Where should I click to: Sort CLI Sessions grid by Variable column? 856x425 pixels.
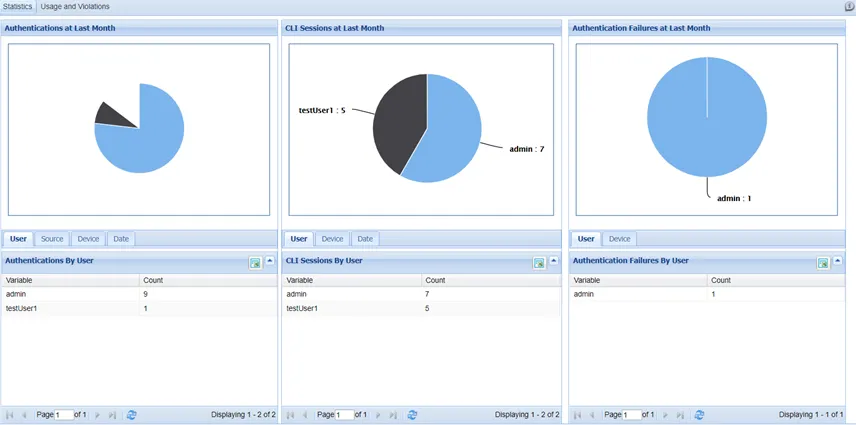pyautogui.click(x=352, y=280)
